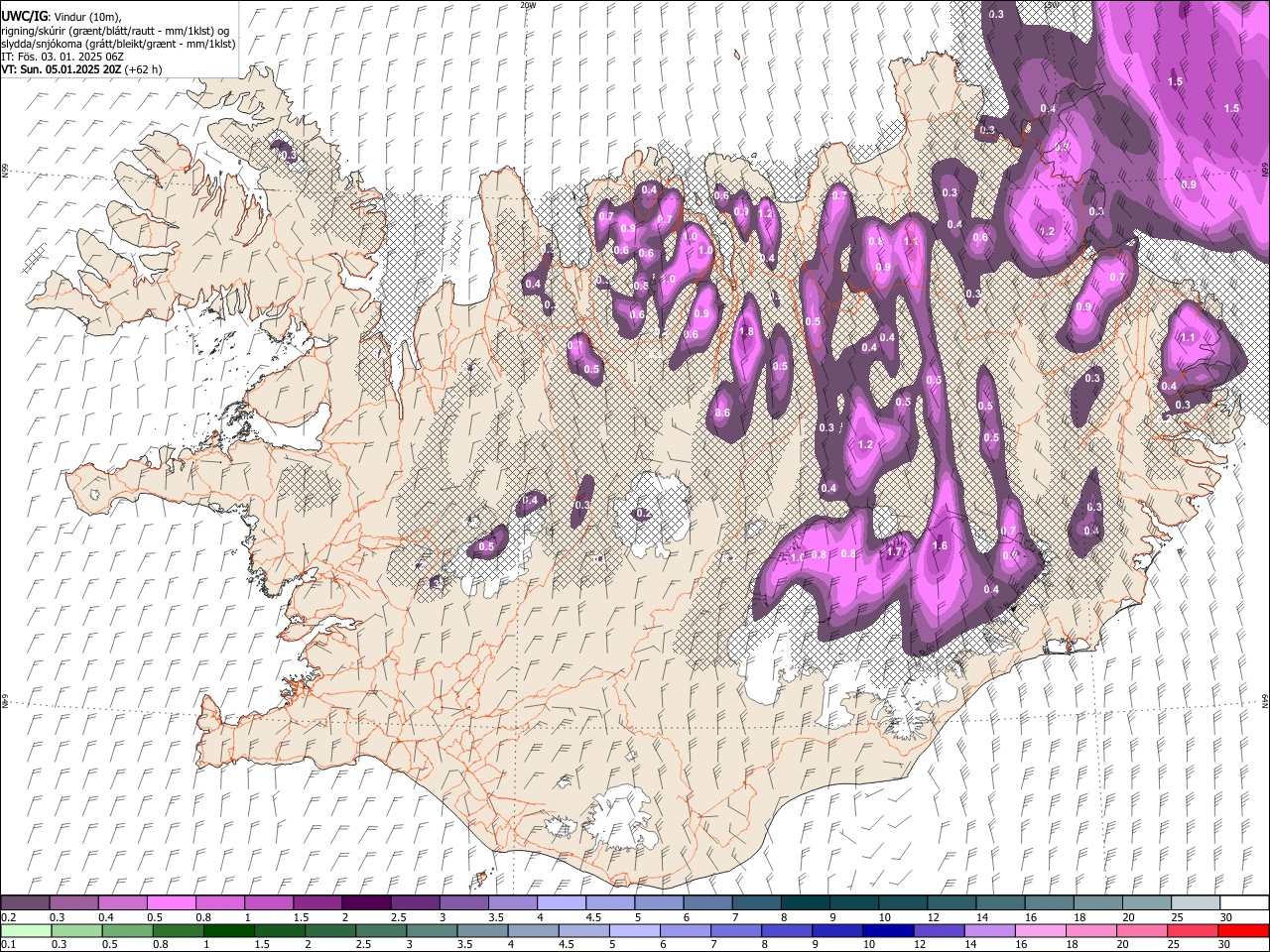Click the "30" label under the rain legend
The width and height of the screenshot is (1270, 952).
(x=1223, y=945)
